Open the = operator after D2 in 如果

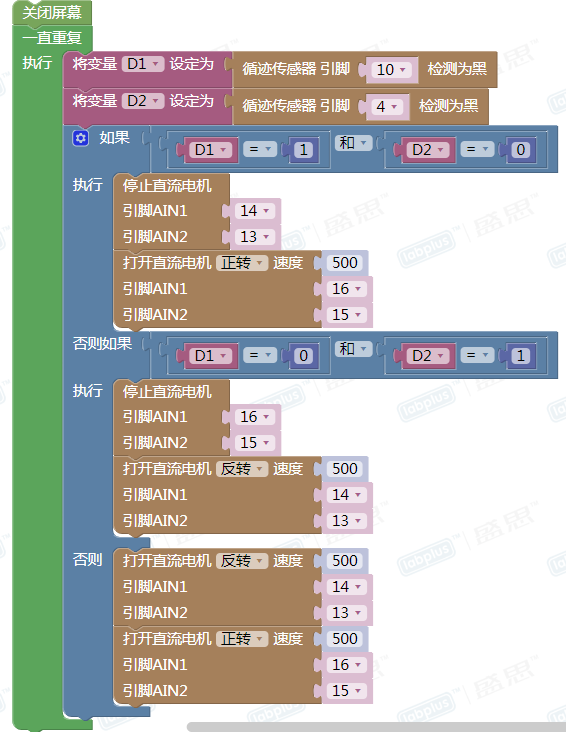pos(477,149)
